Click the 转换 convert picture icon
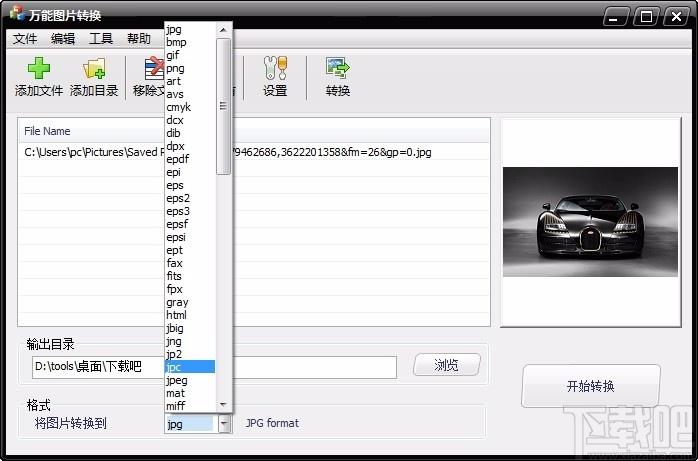Screen dimensions: 698x461 pos(337,68)
